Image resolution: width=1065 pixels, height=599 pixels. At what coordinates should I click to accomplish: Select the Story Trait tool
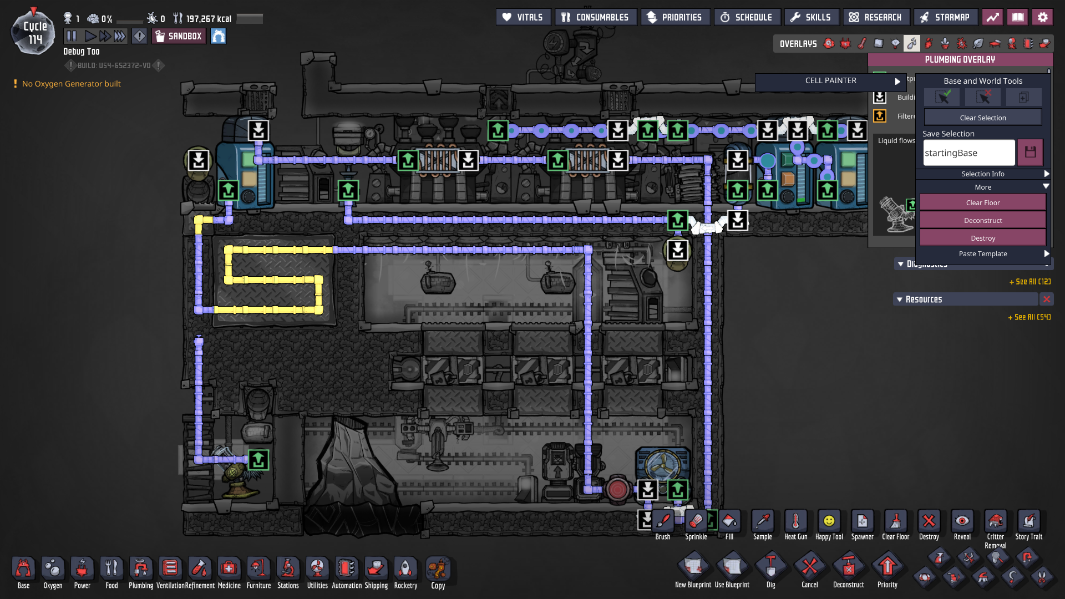click(x=1028, y=522)
